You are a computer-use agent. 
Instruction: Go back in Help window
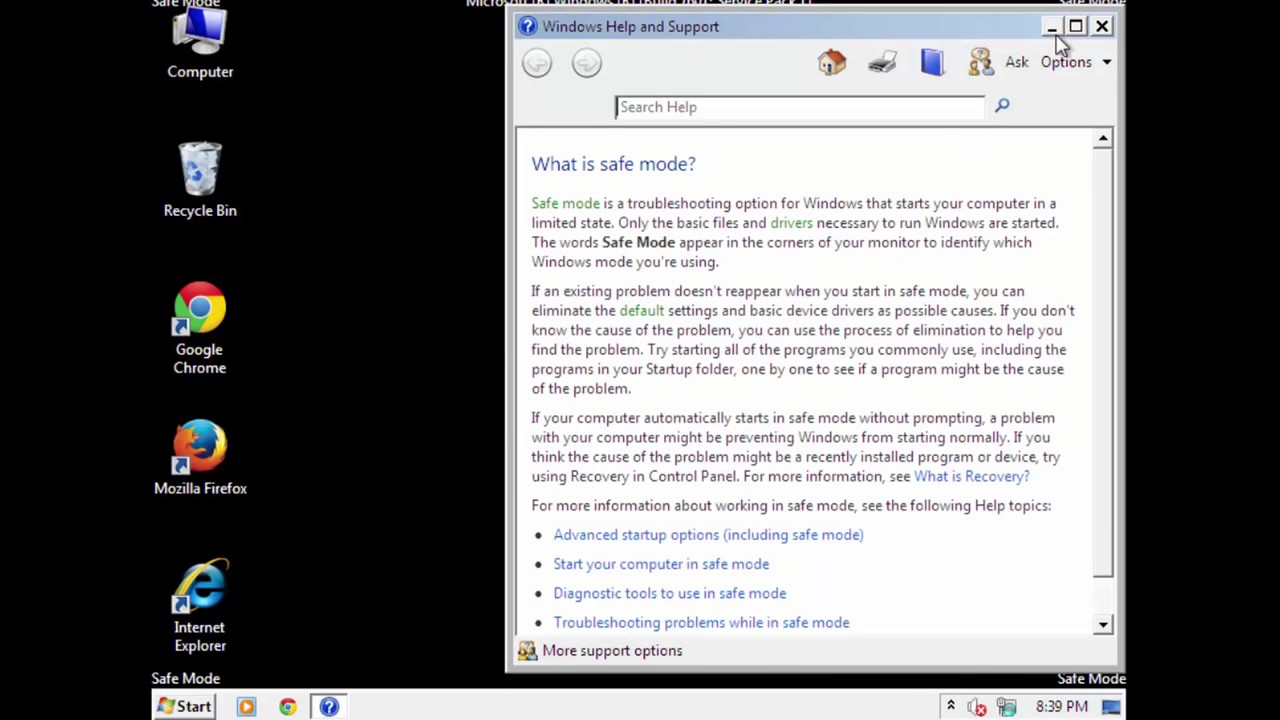[537, 63]
